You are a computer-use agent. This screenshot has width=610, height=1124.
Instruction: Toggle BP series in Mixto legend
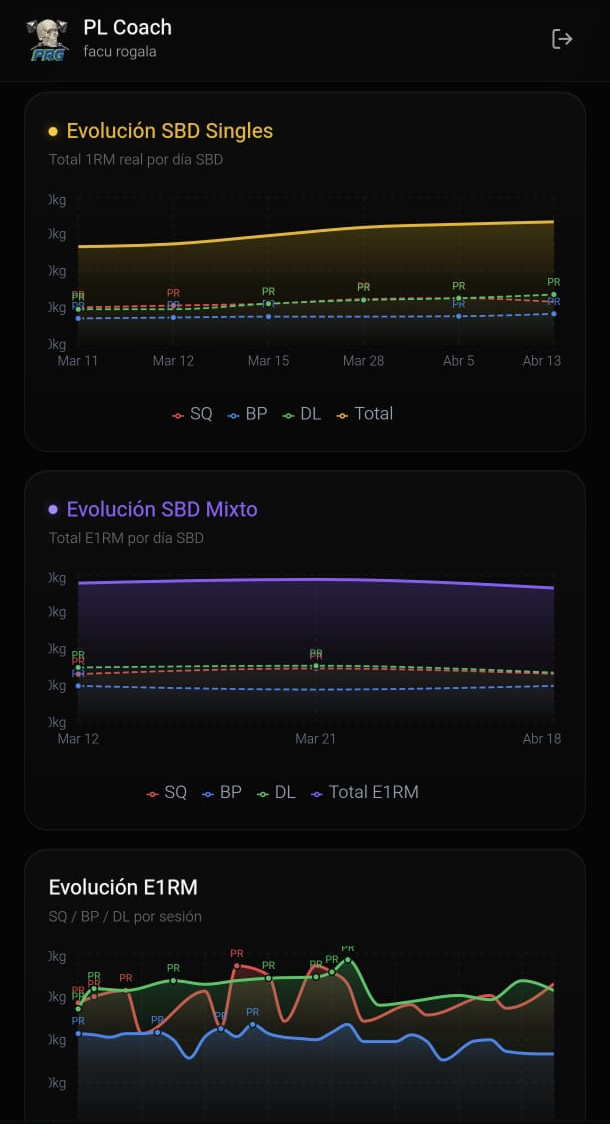point(222,792)
